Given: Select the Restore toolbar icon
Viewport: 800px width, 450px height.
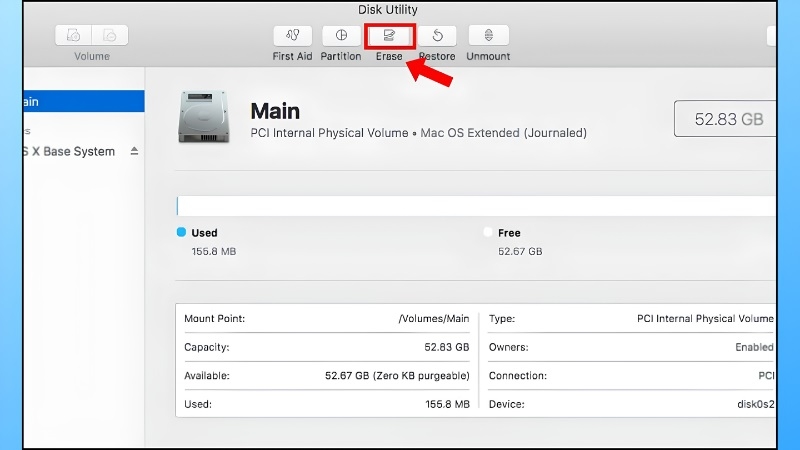Looking at the screenshot, I should pyautogui.click(x=437, y=35).
